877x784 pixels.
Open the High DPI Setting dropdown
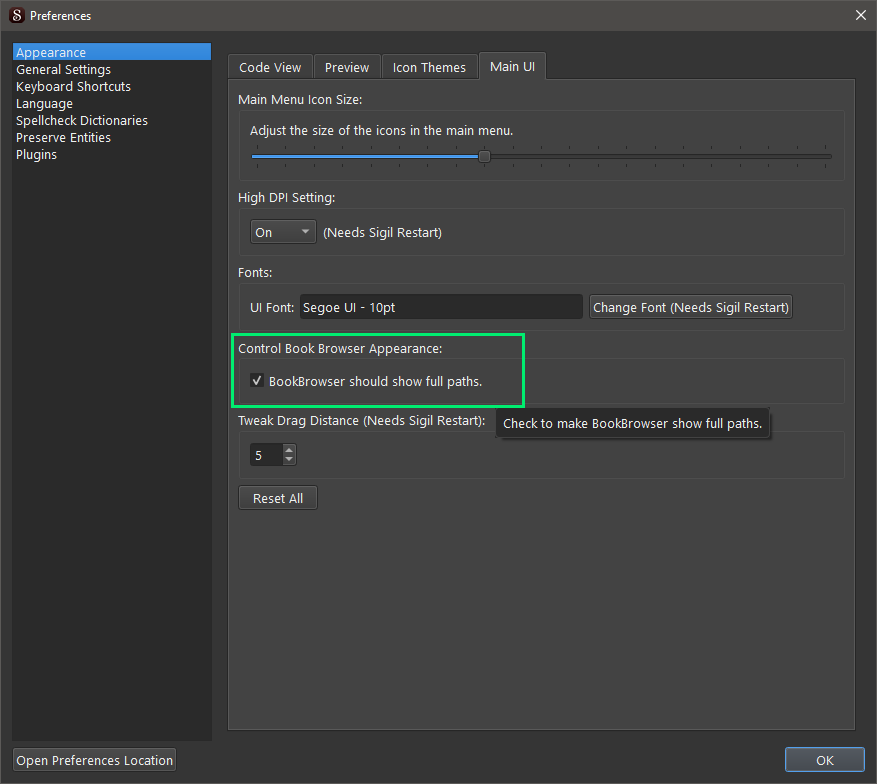tap(283, 232)
